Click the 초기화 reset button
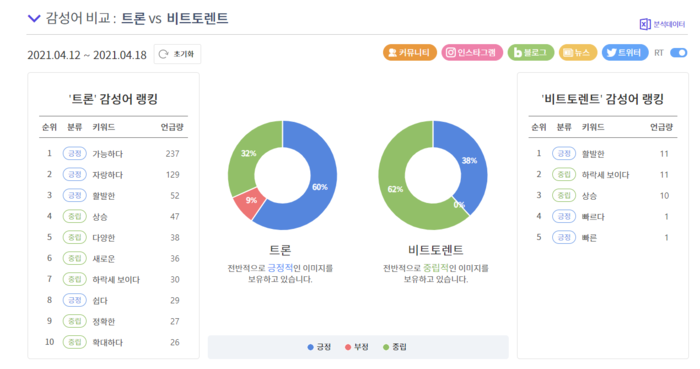 (177, 54)
